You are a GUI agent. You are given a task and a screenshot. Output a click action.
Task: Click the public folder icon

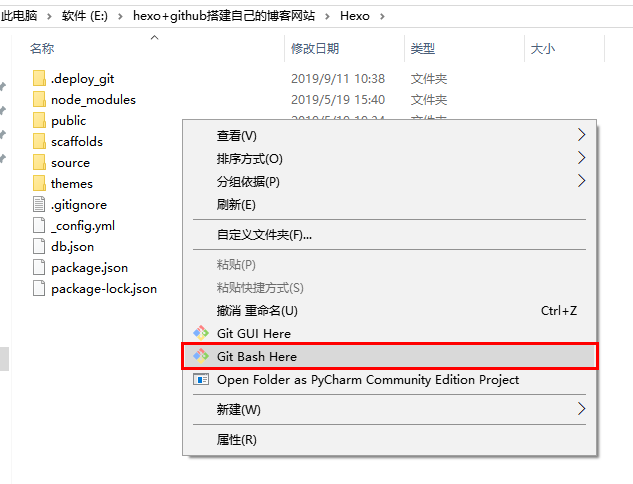click(x=39, y=120)
